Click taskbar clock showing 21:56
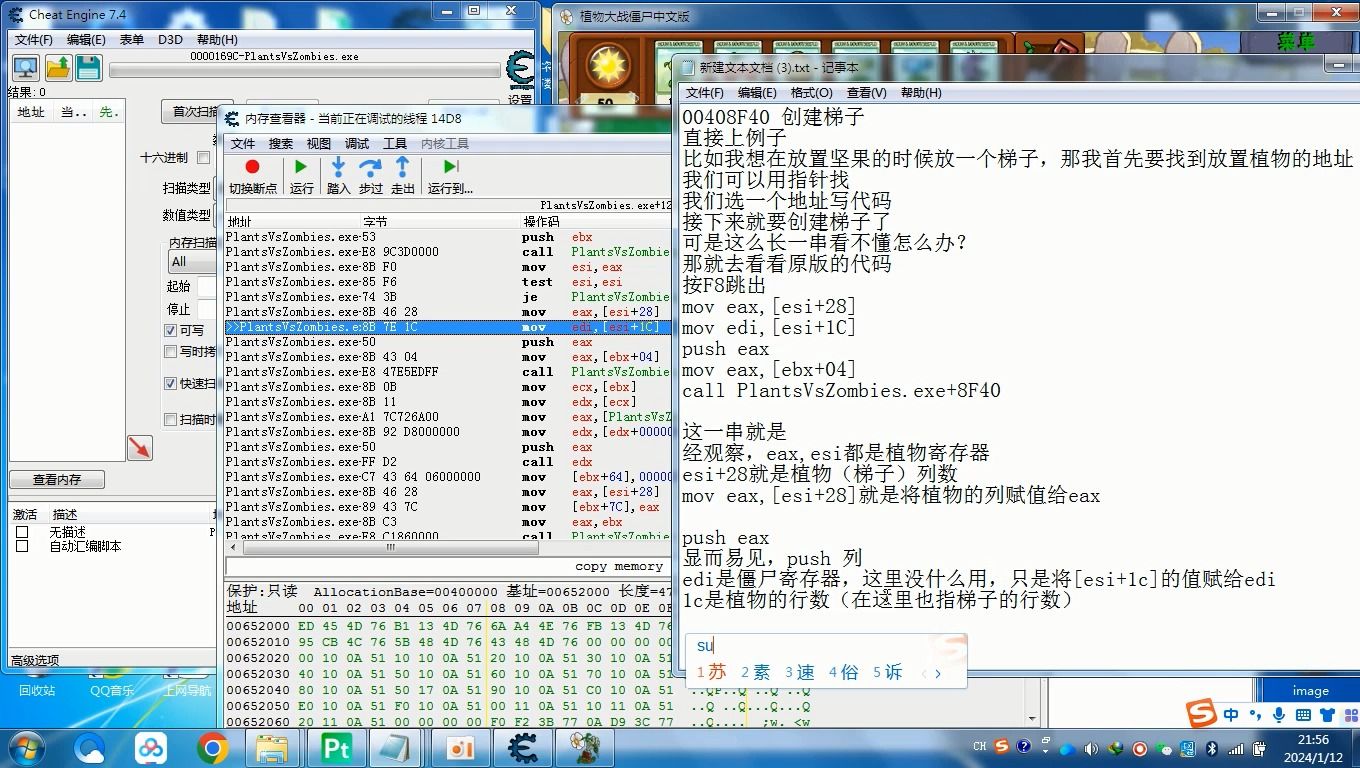This screenshot has width=1360, height=768. pos(1314,740)
